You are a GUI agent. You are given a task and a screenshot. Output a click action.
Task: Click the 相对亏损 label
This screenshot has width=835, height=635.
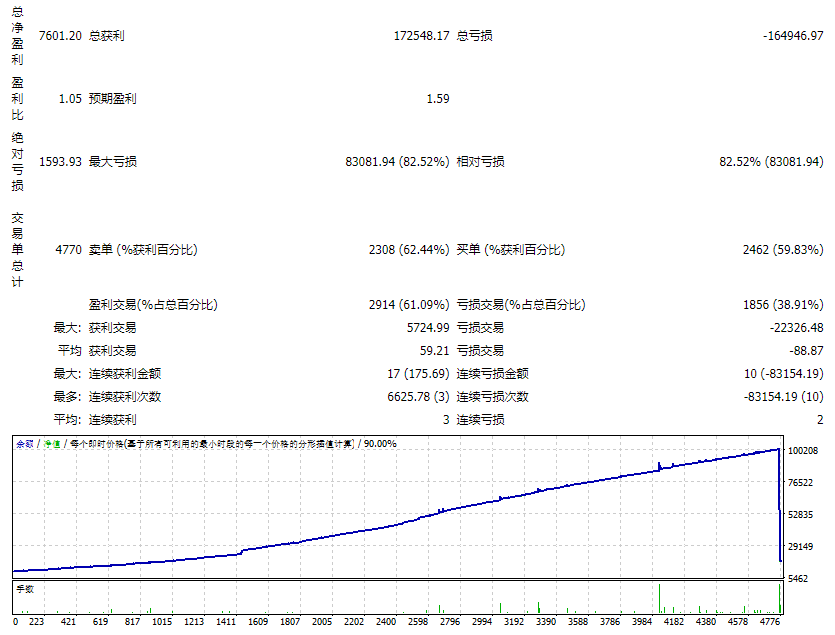(x=480, y=161)
